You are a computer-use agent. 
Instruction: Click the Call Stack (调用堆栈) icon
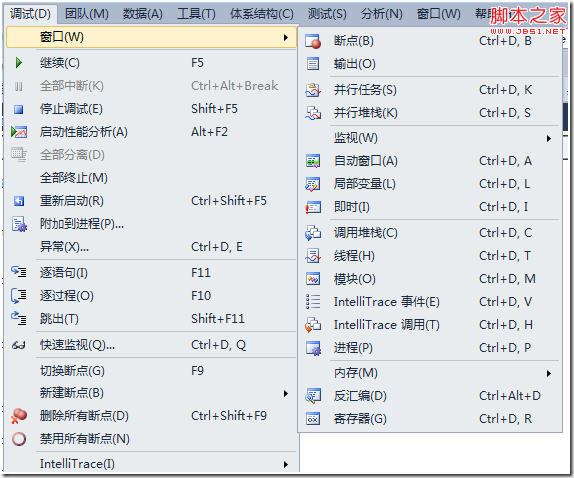pyautogui.click(x=313, y=233)
